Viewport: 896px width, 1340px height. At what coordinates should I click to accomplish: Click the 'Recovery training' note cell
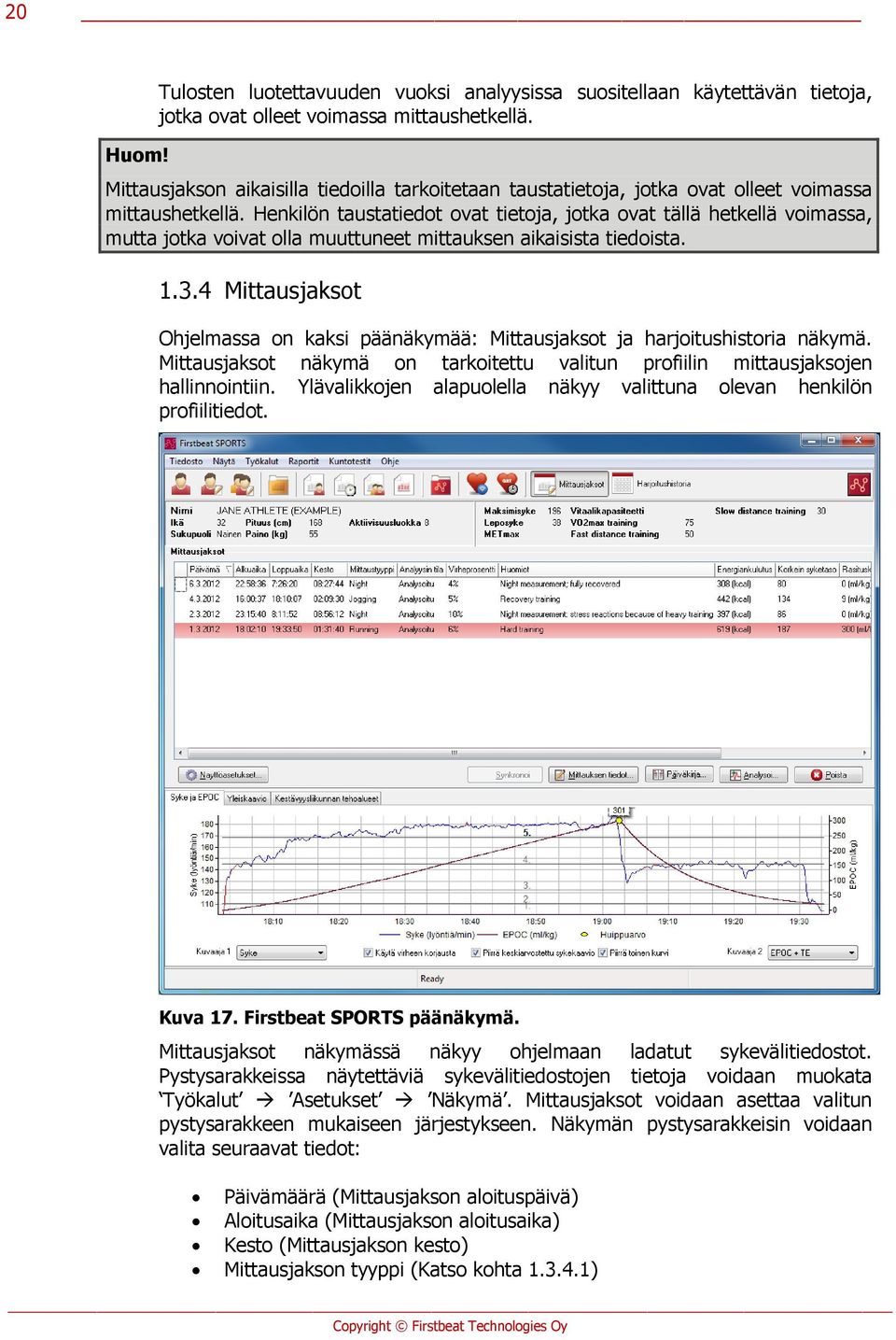(x=530, y=599)
